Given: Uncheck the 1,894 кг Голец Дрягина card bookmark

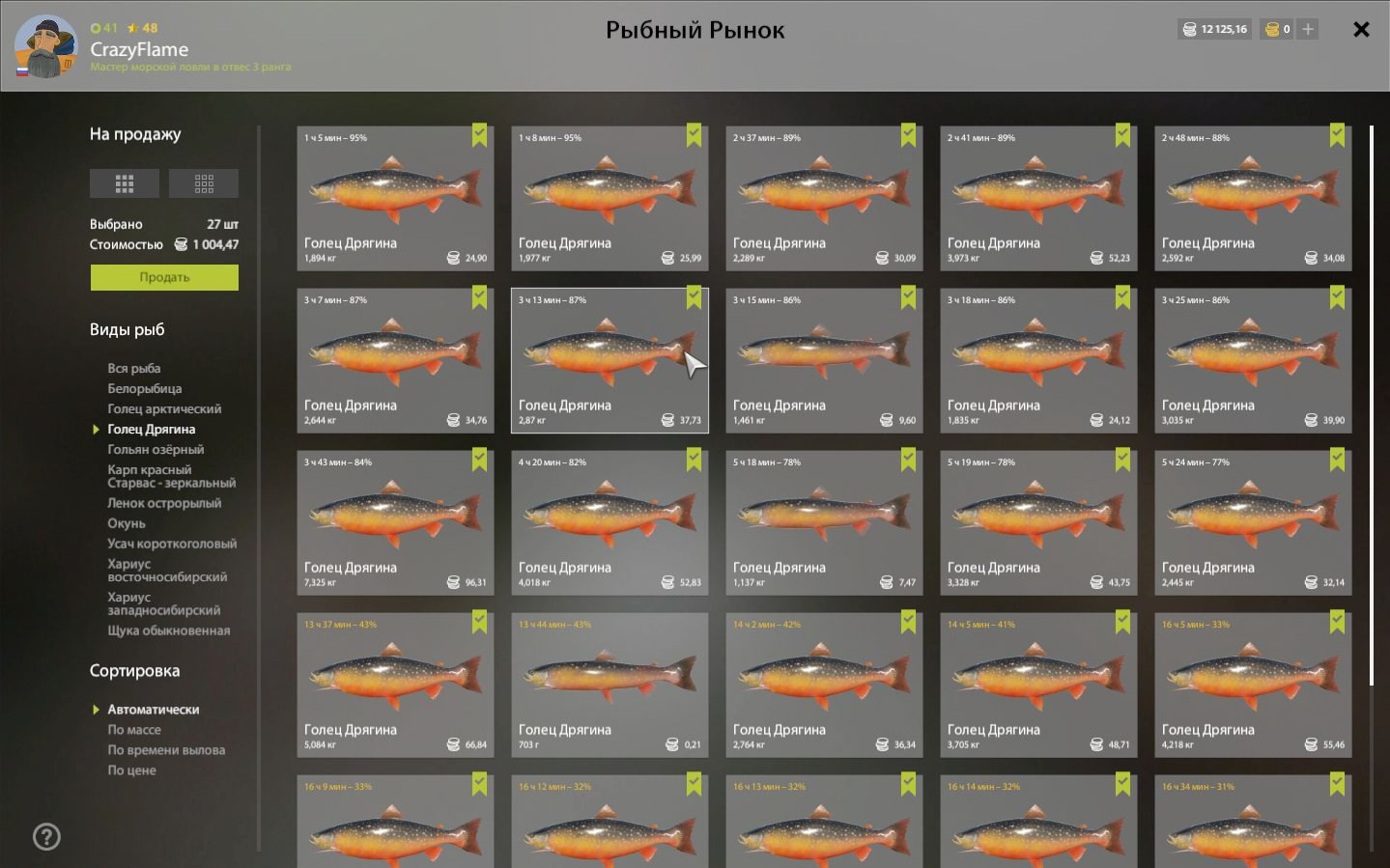Looking at the screenshot, I should (479, 135).
